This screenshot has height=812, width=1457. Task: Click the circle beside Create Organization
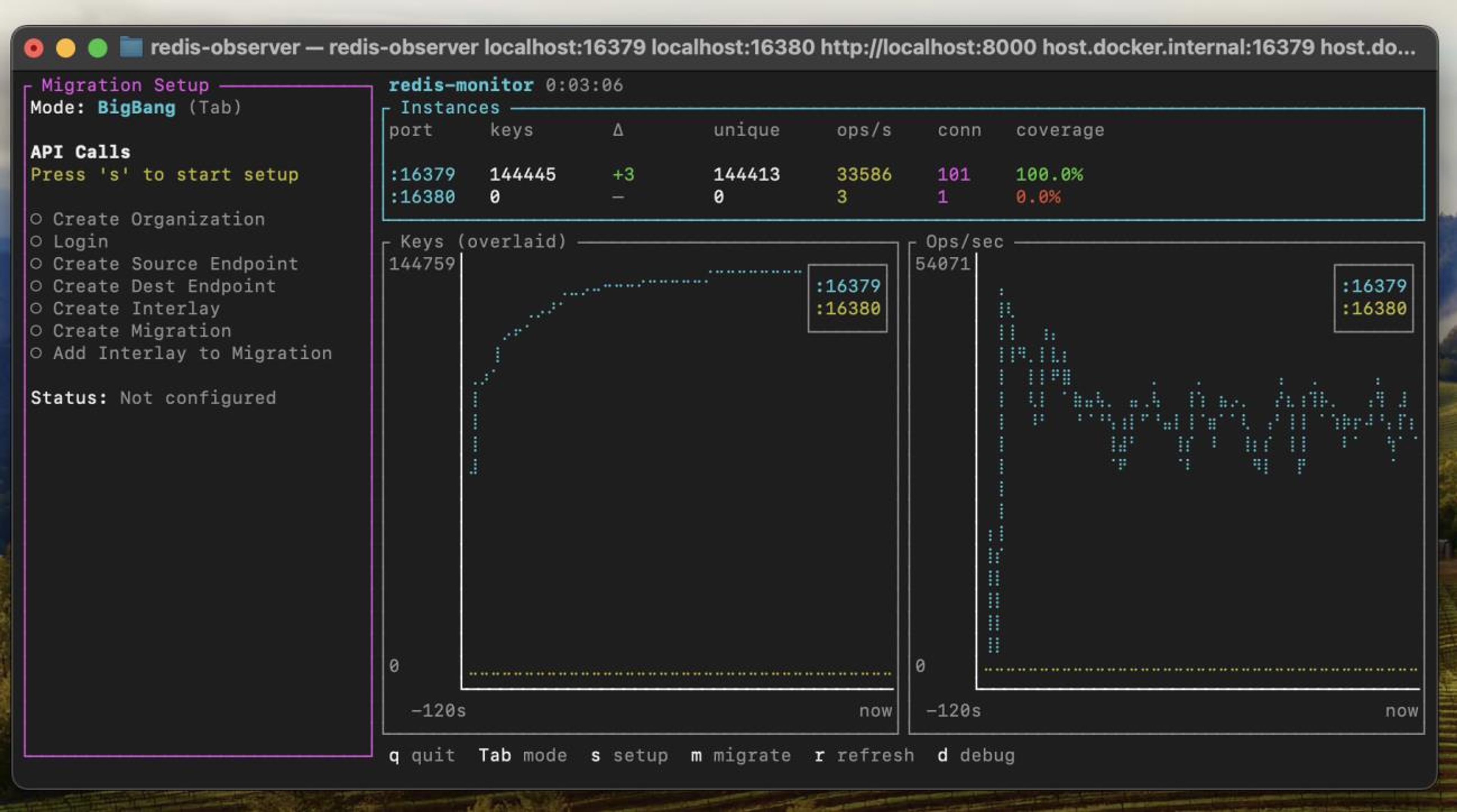36,219
